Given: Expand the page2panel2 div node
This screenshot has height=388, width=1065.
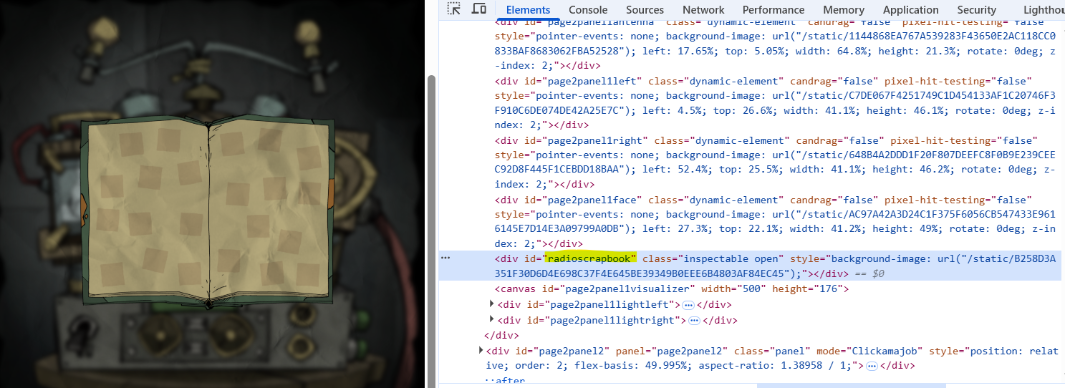Looking at the screenshot, I should tap(481, 351).
